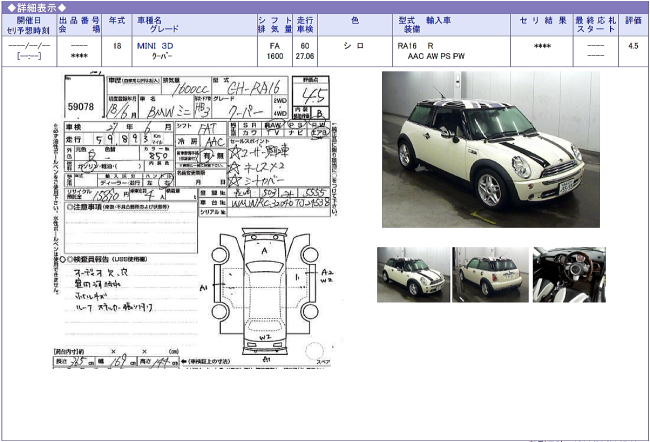This screenshot has height=442, width=650.
Task: Select the 出品番号 column header
Action: (x=79, y=25)
